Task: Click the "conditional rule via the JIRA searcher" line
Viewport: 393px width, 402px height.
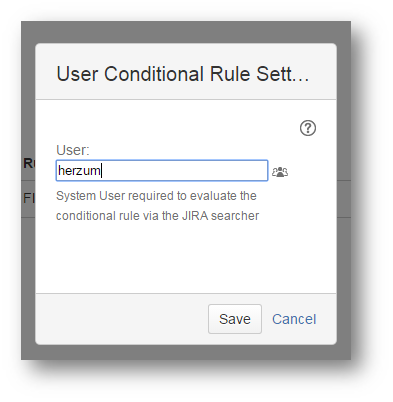Action: coord(157,216)
